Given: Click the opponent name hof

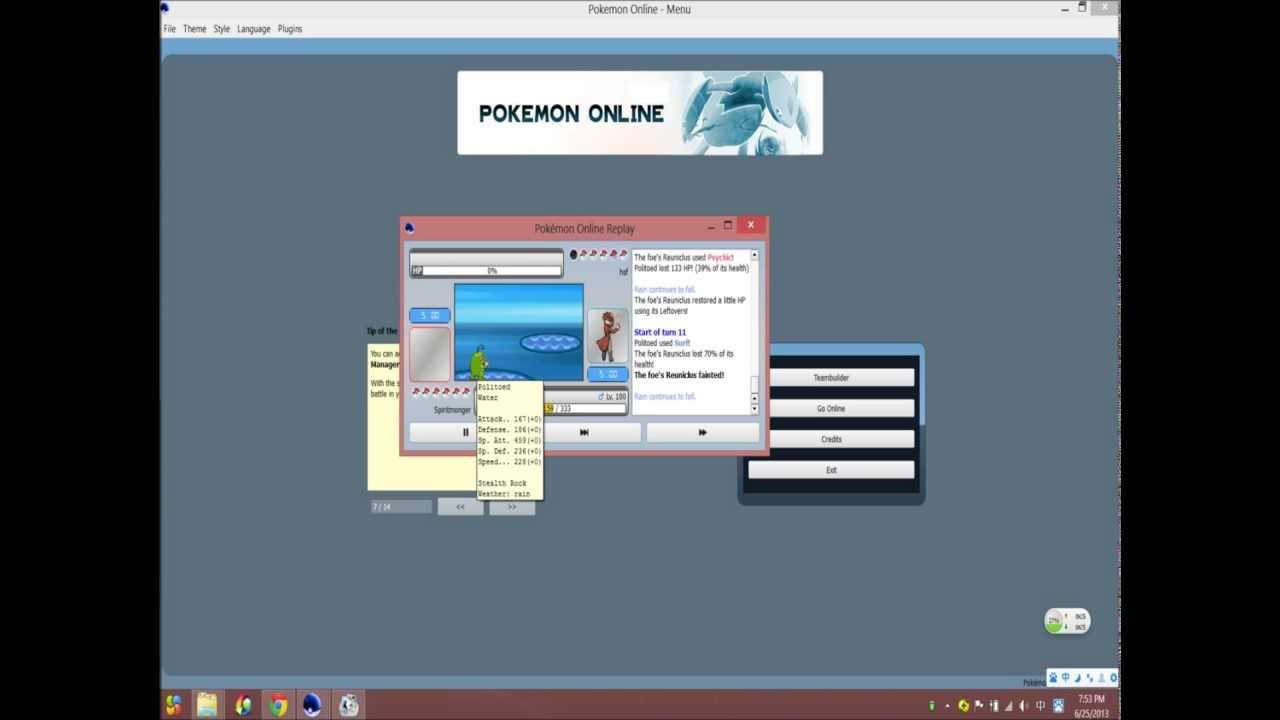Looking at the screenshot, I should 623,272.
